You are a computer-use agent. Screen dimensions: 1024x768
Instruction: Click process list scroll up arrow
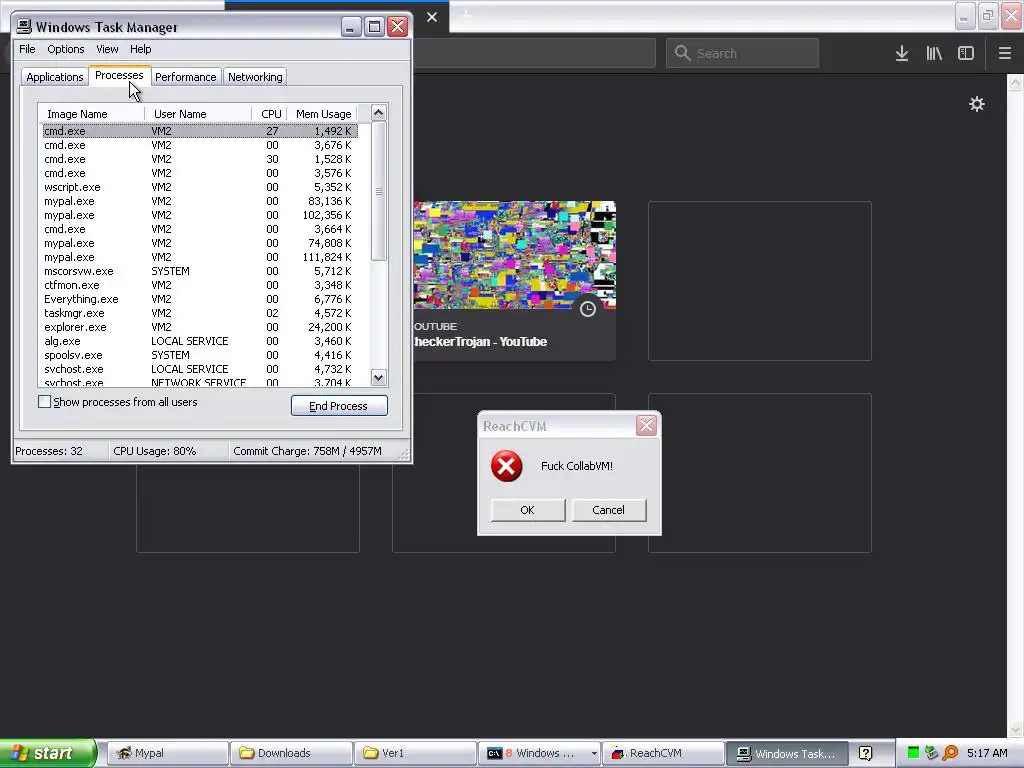coord(378,112)
